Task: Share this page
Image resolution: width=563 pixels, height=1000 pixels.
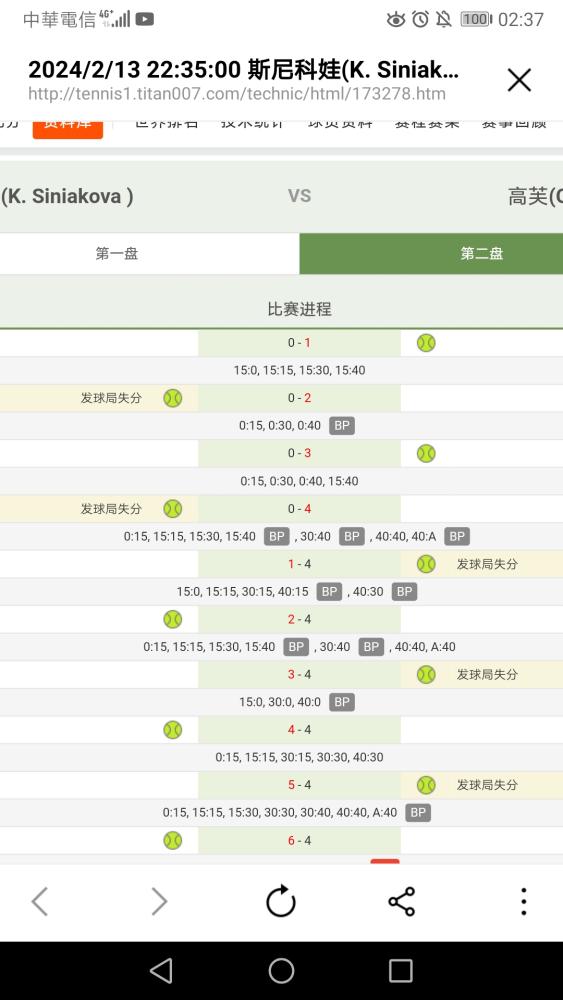Action: (402, 902)
